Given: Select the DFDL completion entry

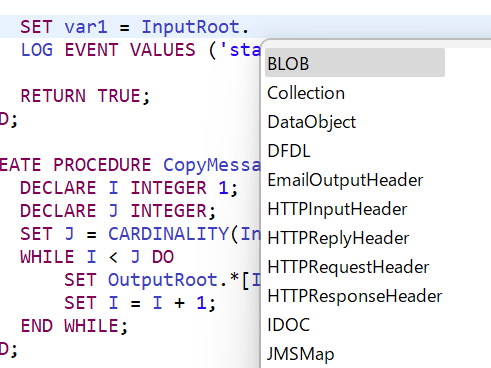Looking at the screenshot, I should click(289, 151).
